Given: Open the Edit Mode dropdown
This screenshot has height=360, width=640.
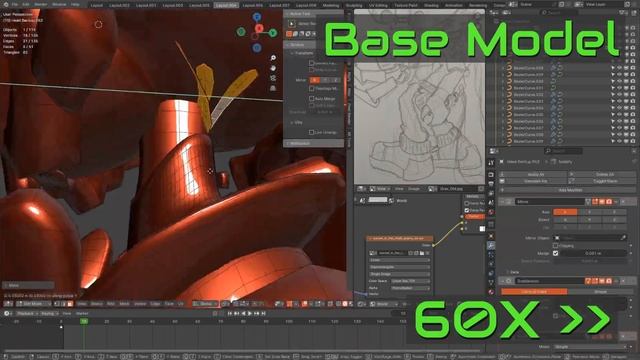Looking at the screenshot, I should tap(33, 304).
